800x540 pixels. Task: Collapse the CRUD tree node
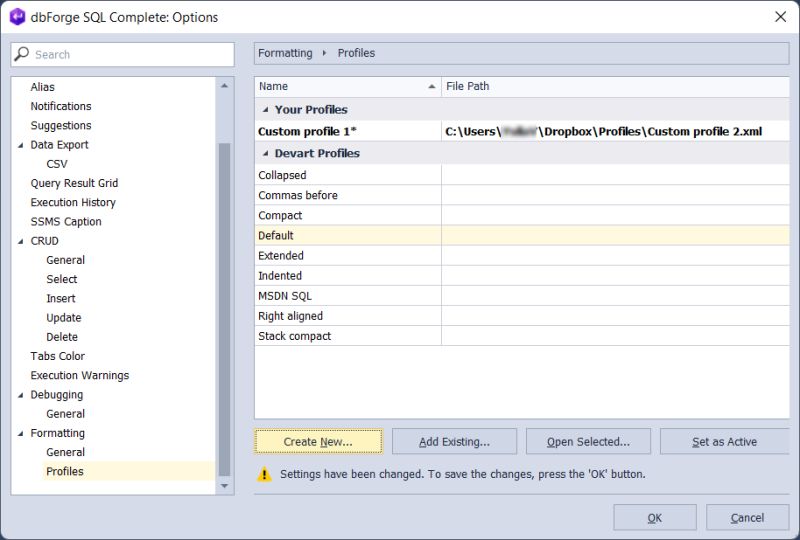click(20, 241)
